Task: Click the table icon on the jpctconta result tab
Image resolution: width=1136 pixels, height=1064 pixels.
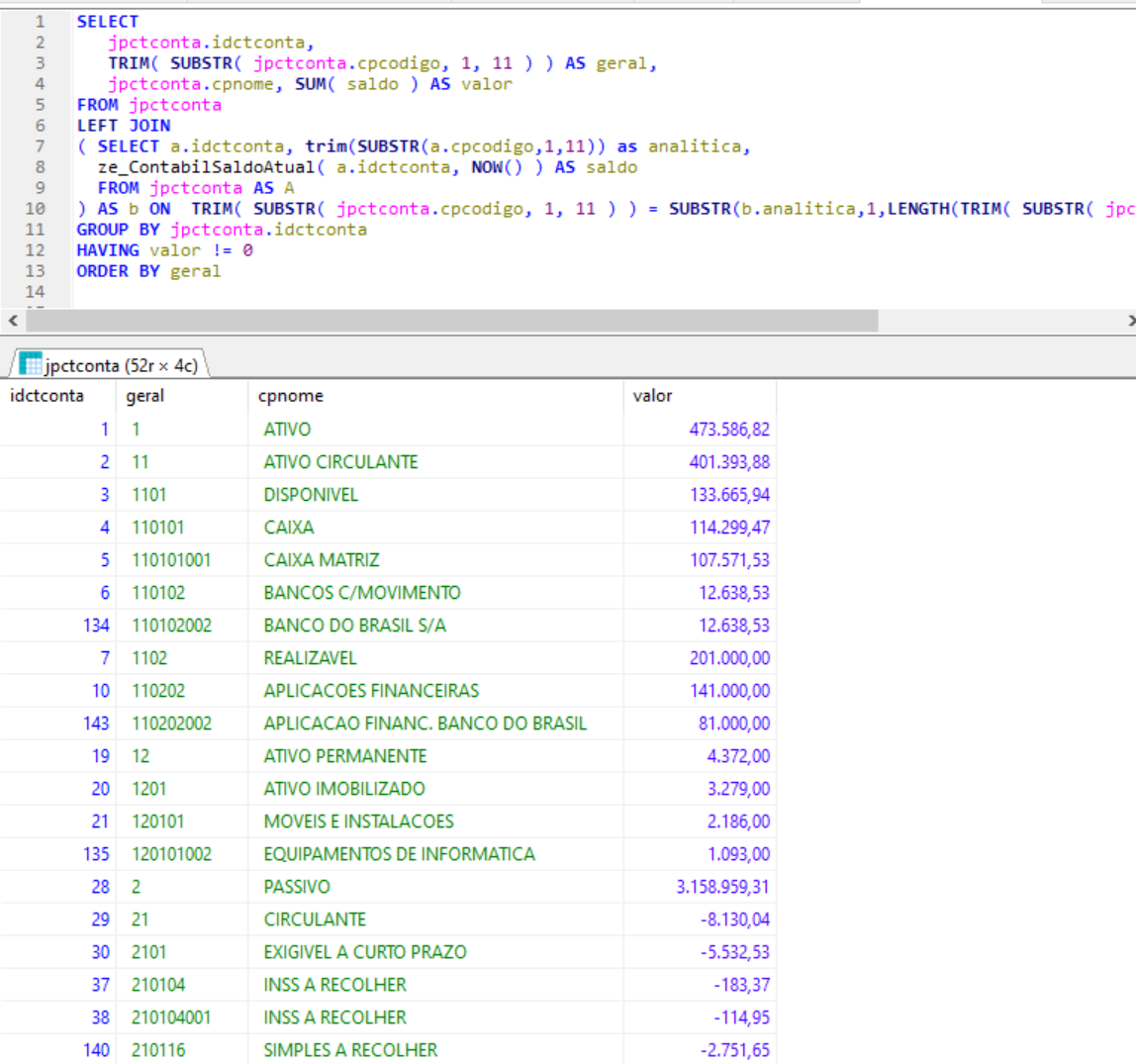Action: (x=31, y=364)
